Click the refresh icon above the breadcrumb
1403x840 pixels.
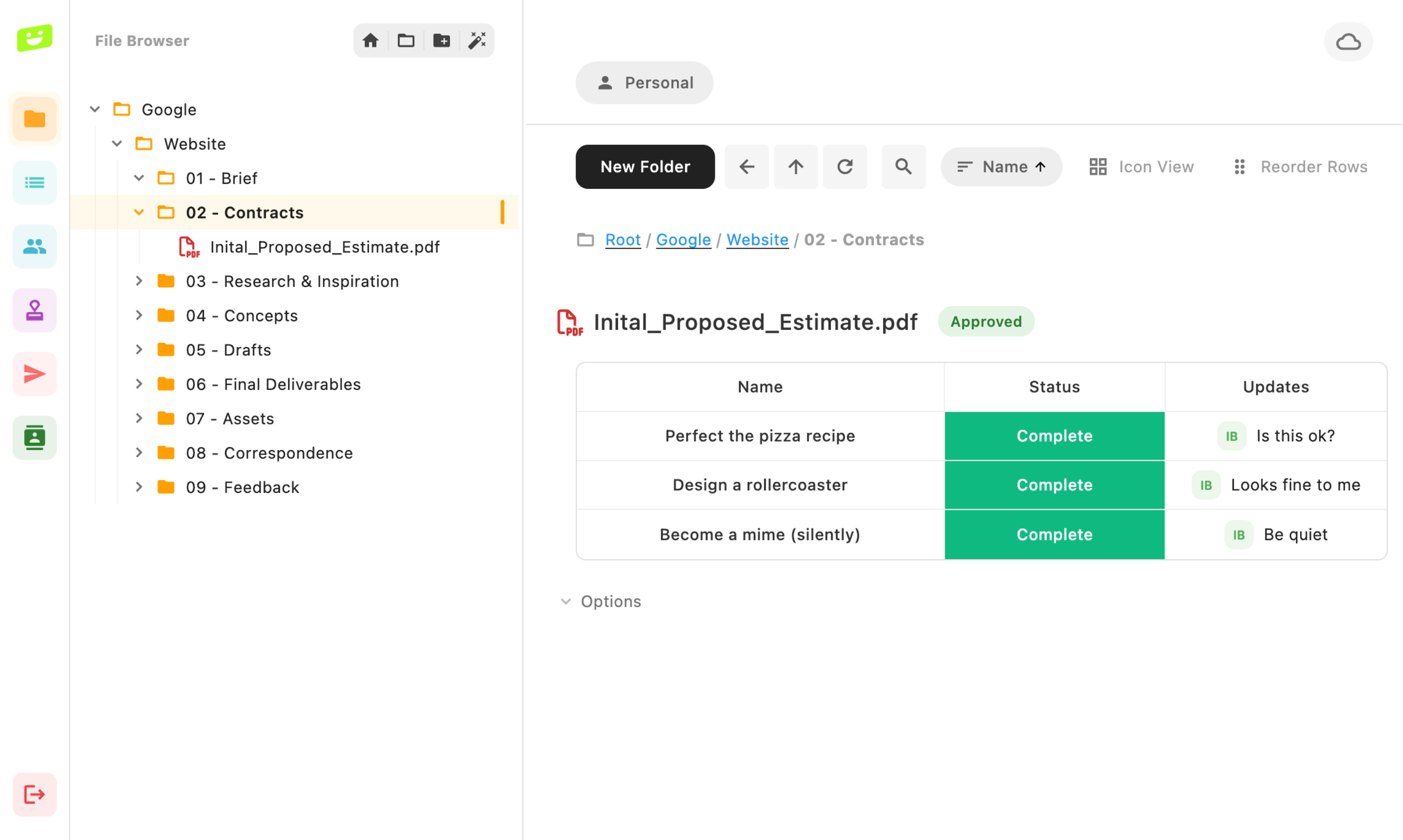tap(844, 167)
